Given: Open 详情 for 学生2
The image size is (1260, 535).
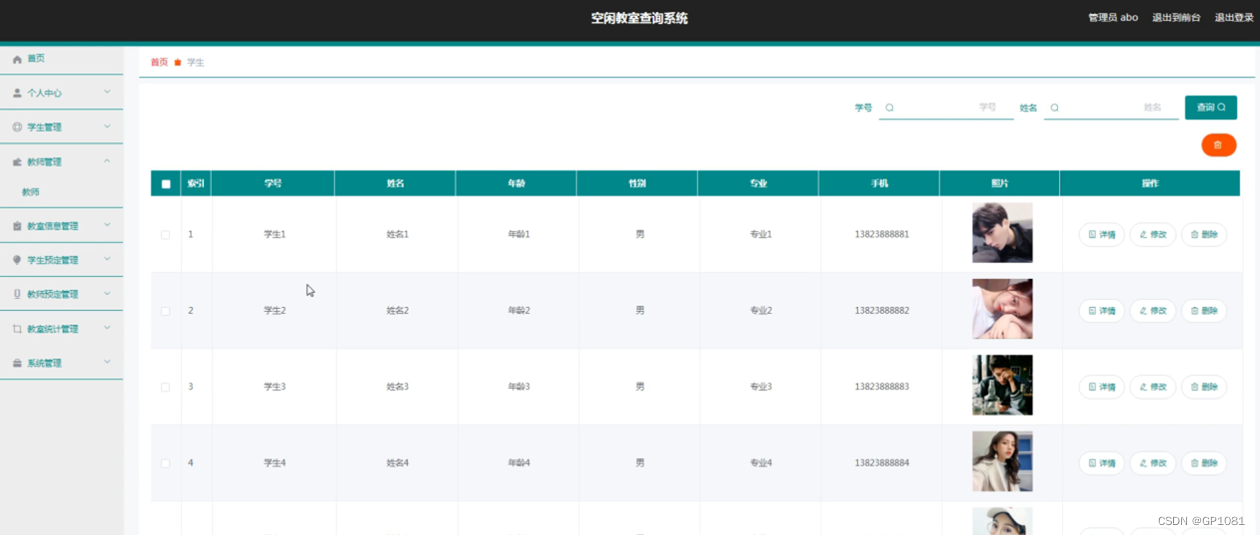Looking at the screenshot, I should tap(1102, 311).
